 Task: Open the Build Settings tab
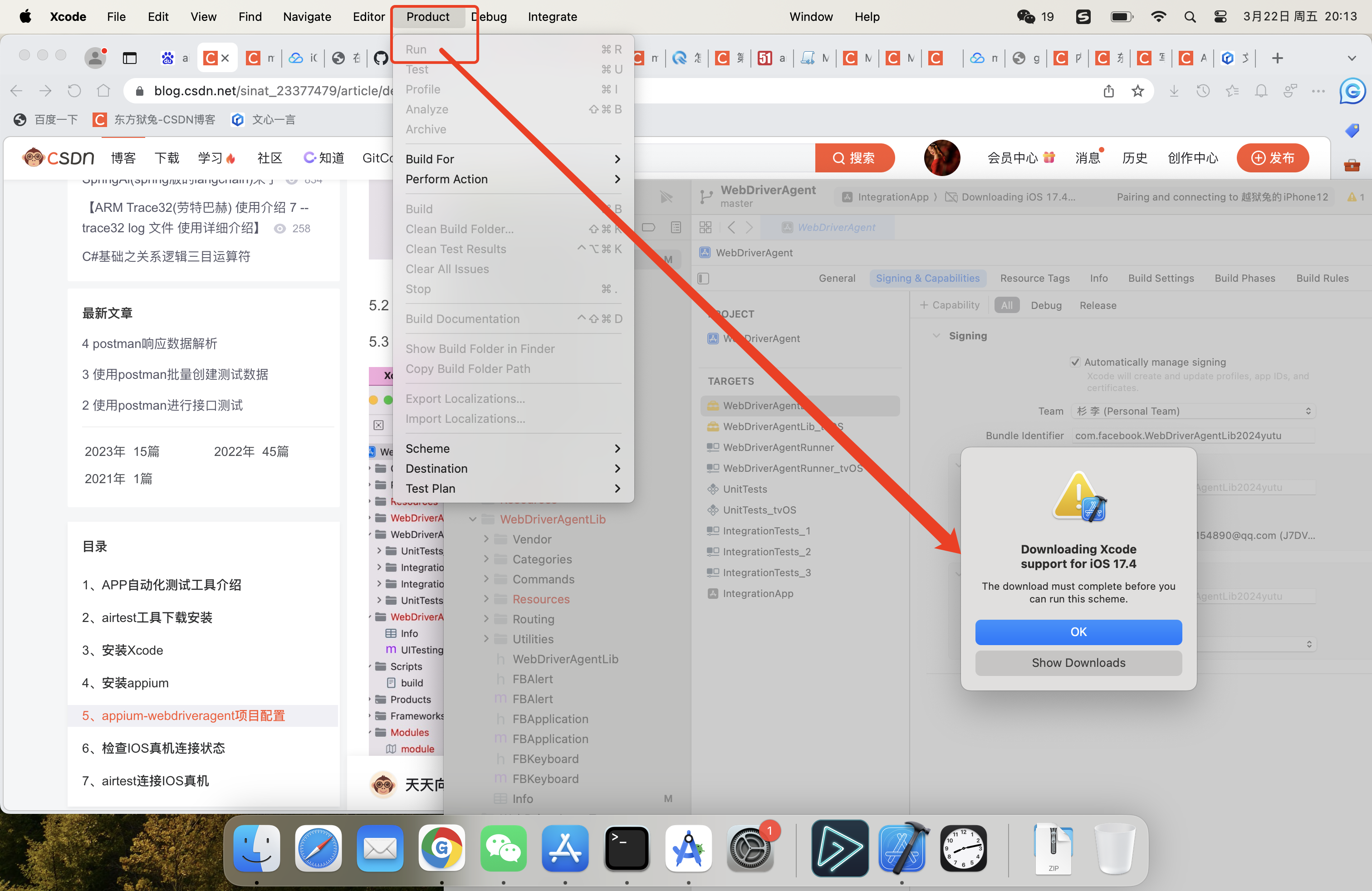click(1161, 279)
